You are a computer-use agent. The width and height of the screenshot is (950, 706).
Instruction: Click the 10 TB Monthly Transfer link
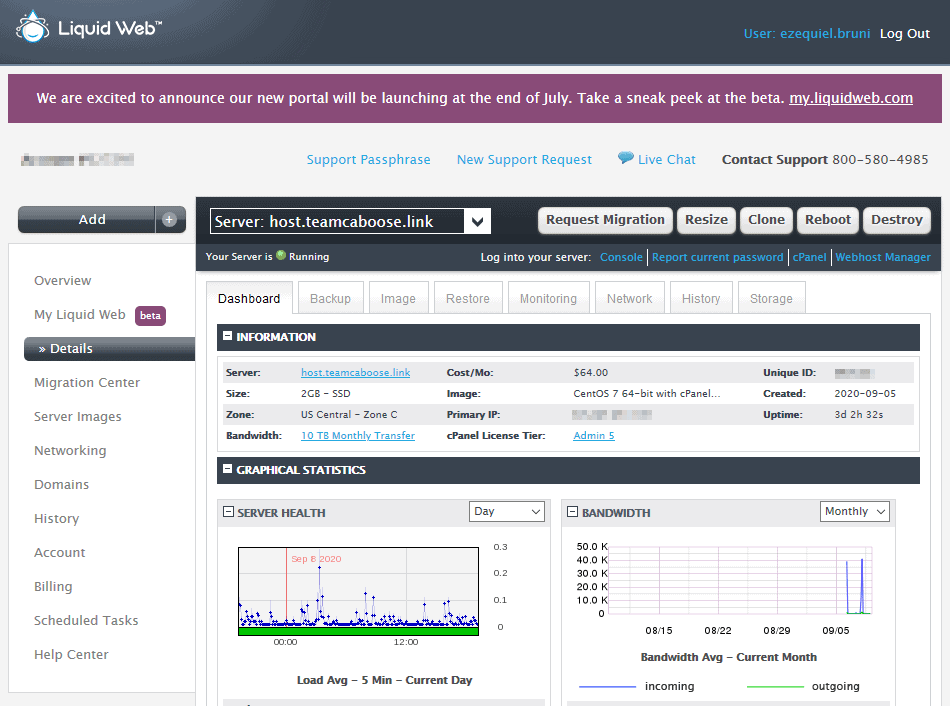point(358,435)
